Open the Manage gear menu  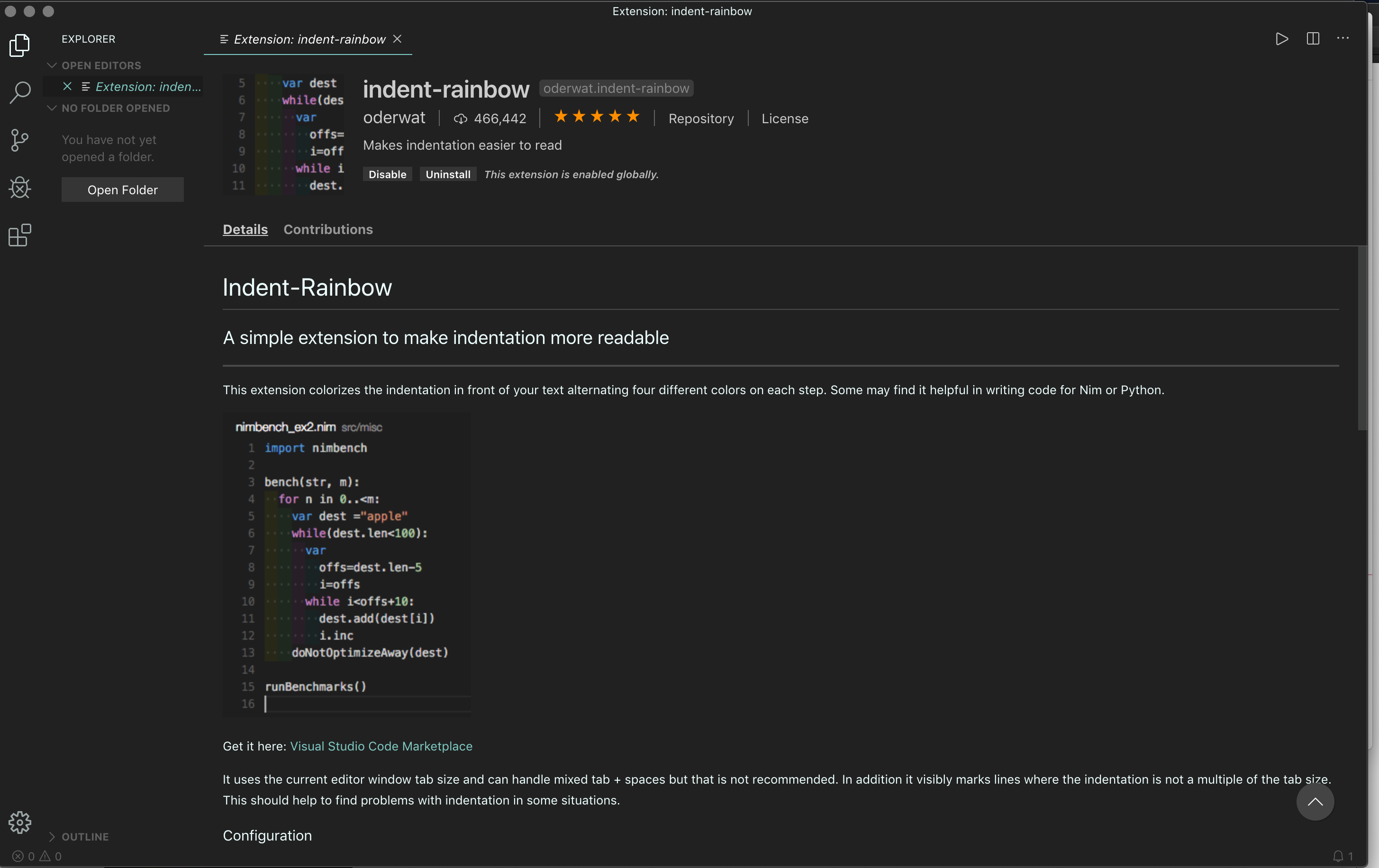[19, 822]
